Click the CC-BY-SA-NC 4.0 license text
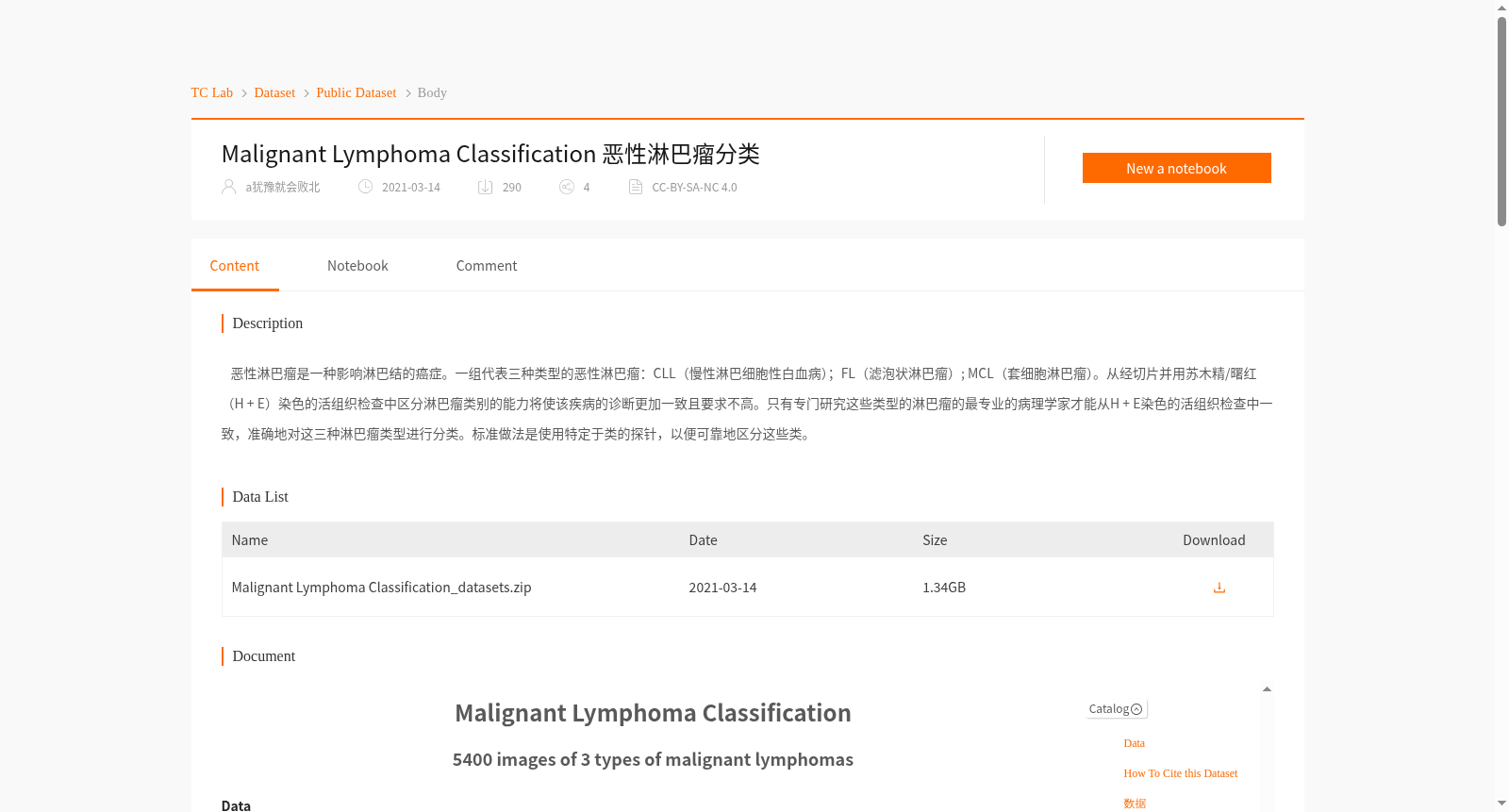This screenshot has width=1509, height=812. (x=694, y=187)
